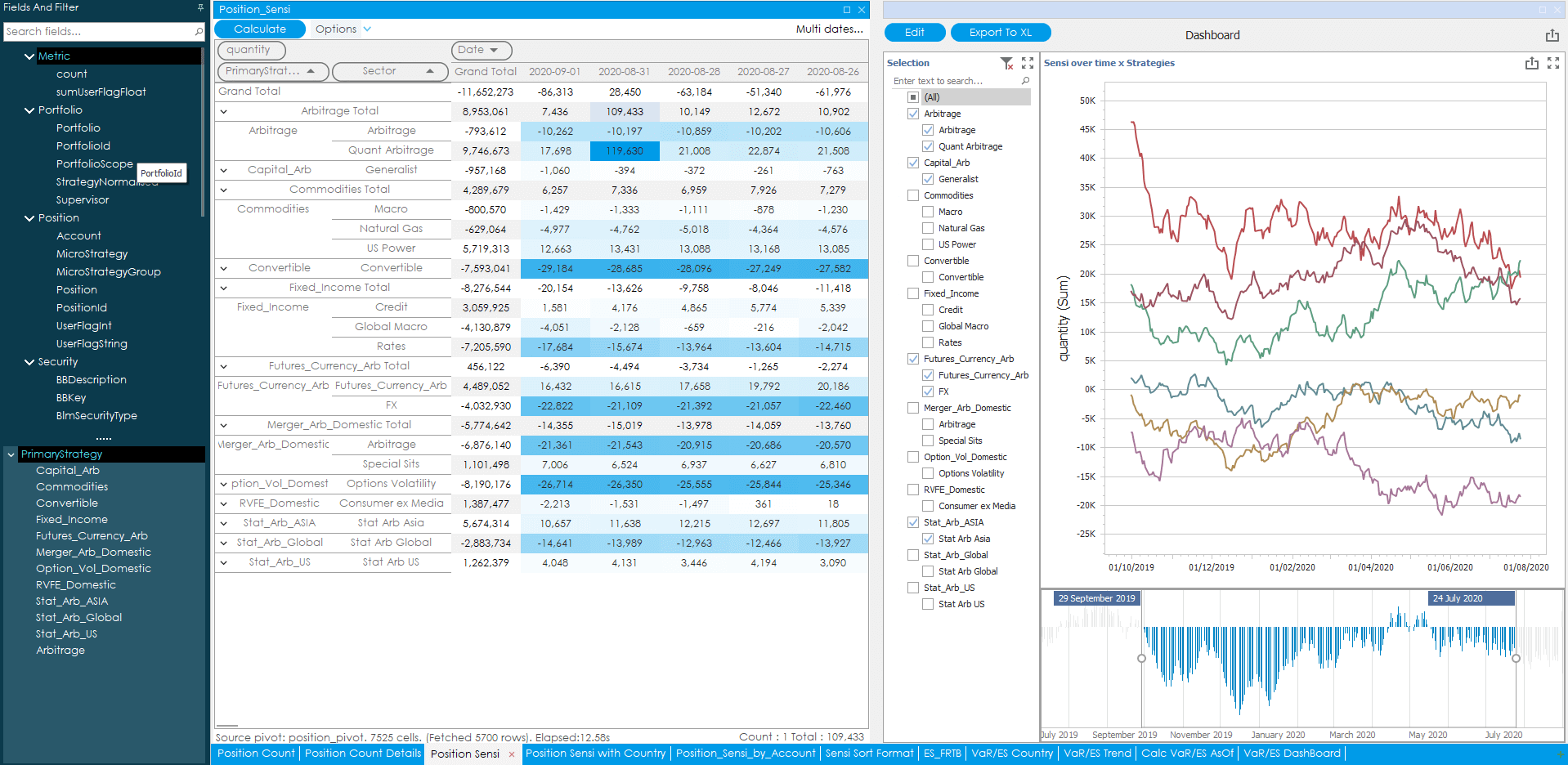
Task: Close the Position Sensi tab
Action: (512, 754)
